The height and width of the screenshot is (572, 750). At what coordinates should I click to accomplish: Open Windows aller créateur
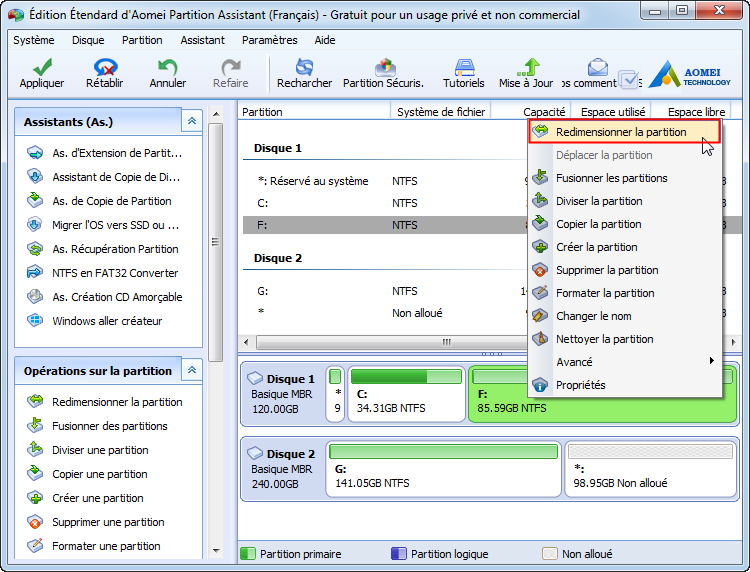point(95,321)
